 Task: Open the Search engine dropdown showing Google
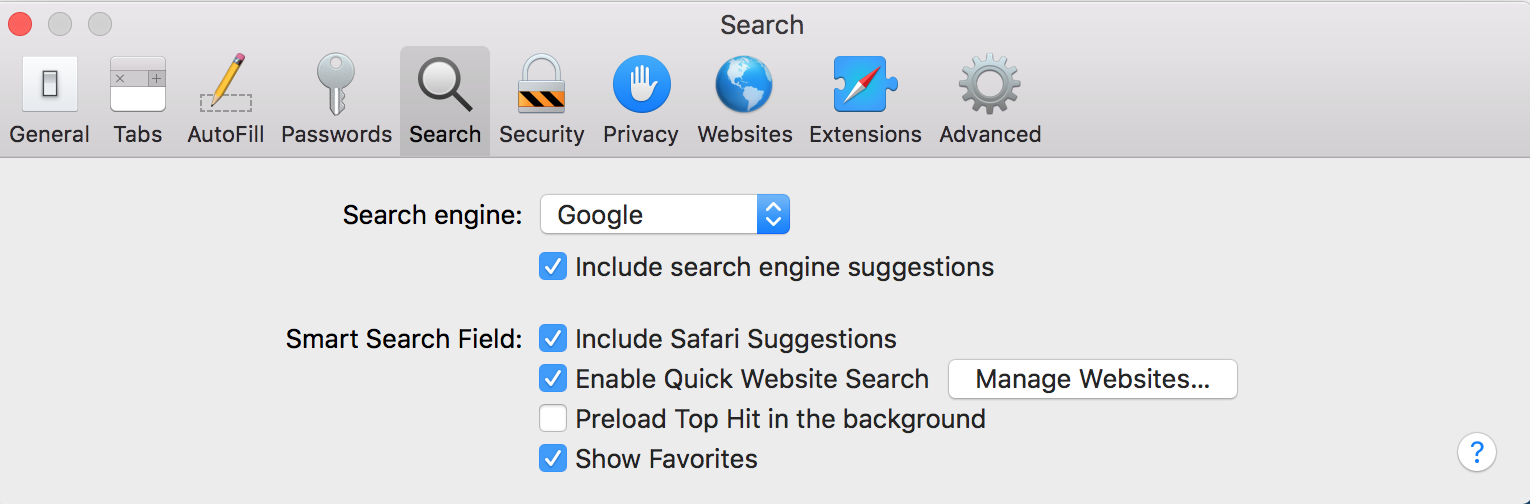pyautogui.click(x=665, y=215)
